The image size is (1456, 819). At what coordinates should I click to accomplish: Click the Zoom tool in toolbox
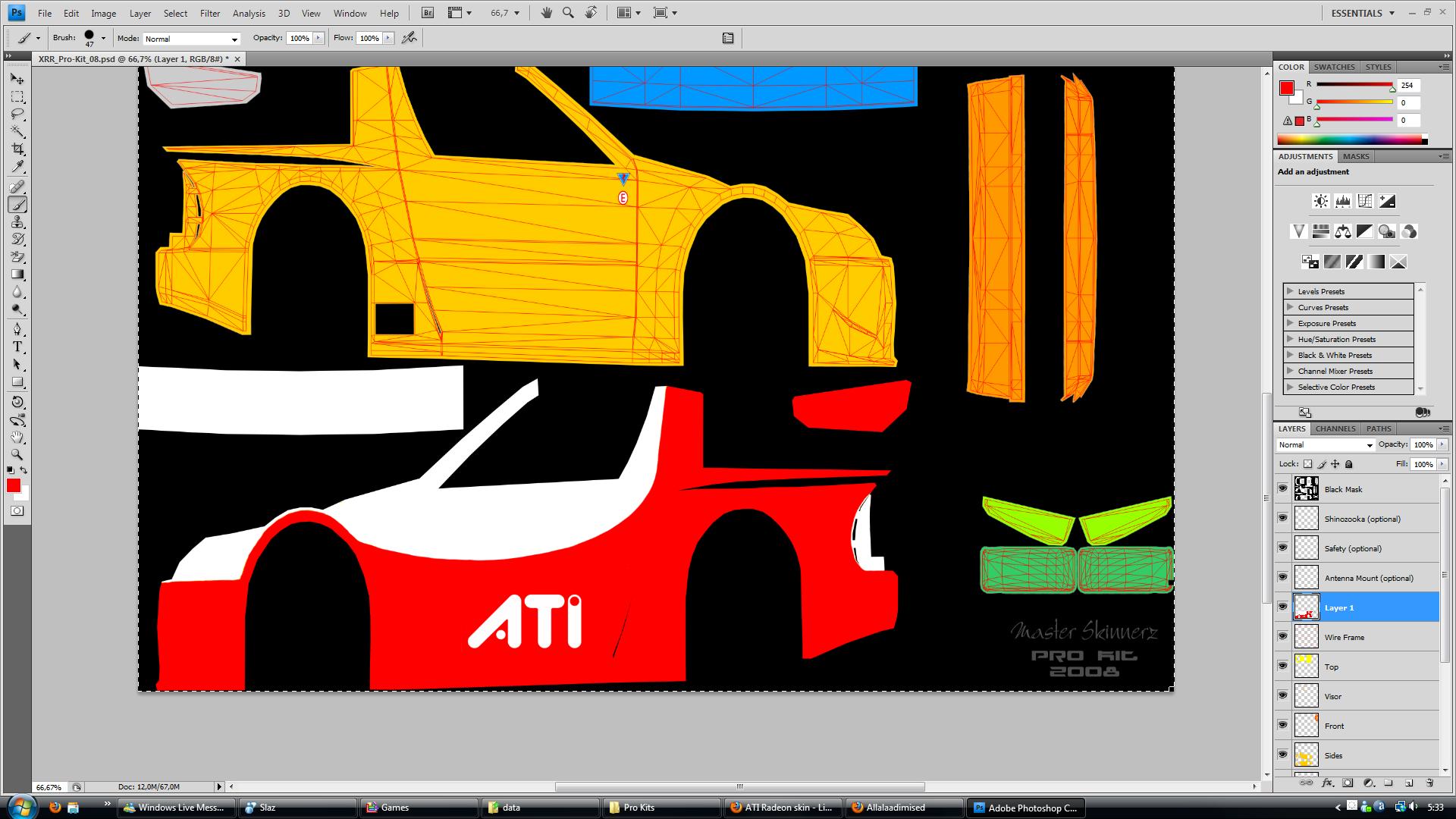click(x=17, y=455)
